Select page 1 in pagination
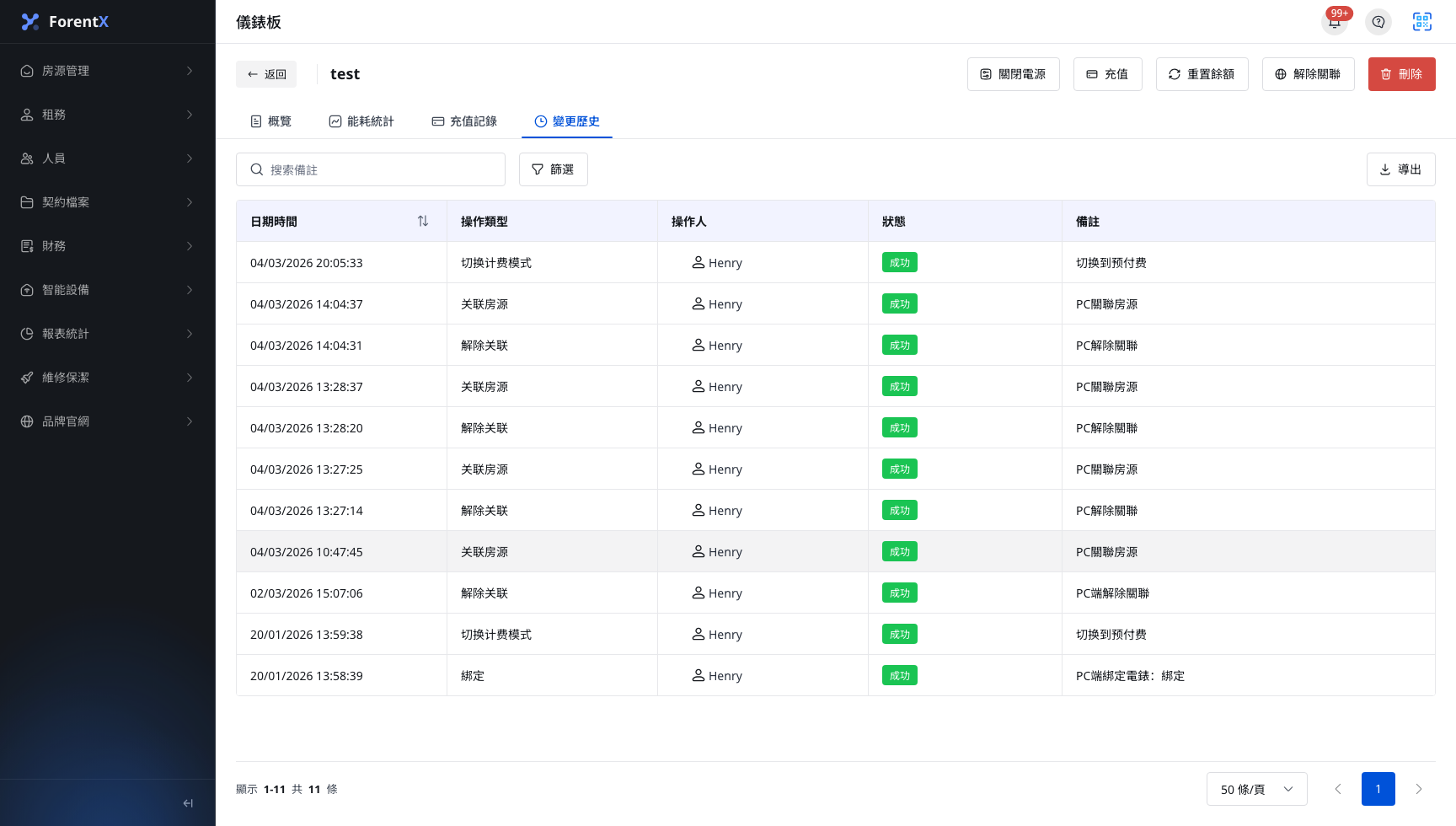 1378,789
